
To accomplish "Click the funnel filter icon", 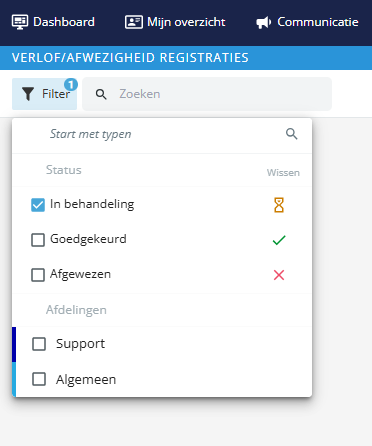I will click(28, 94).
